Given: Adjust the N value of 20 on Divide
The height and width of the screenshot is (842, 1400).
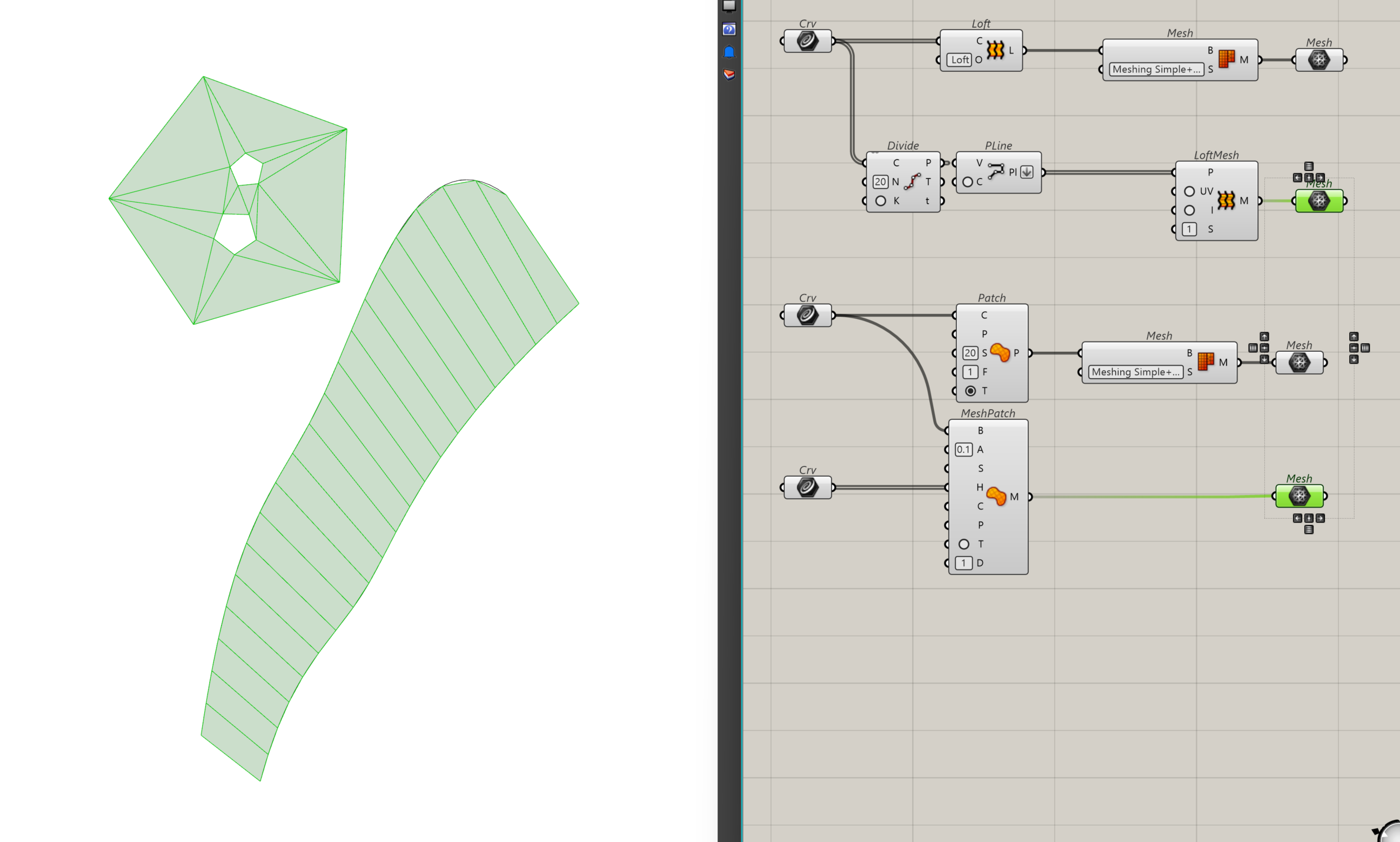Looking at the screenshot, I should pos(880,182).
